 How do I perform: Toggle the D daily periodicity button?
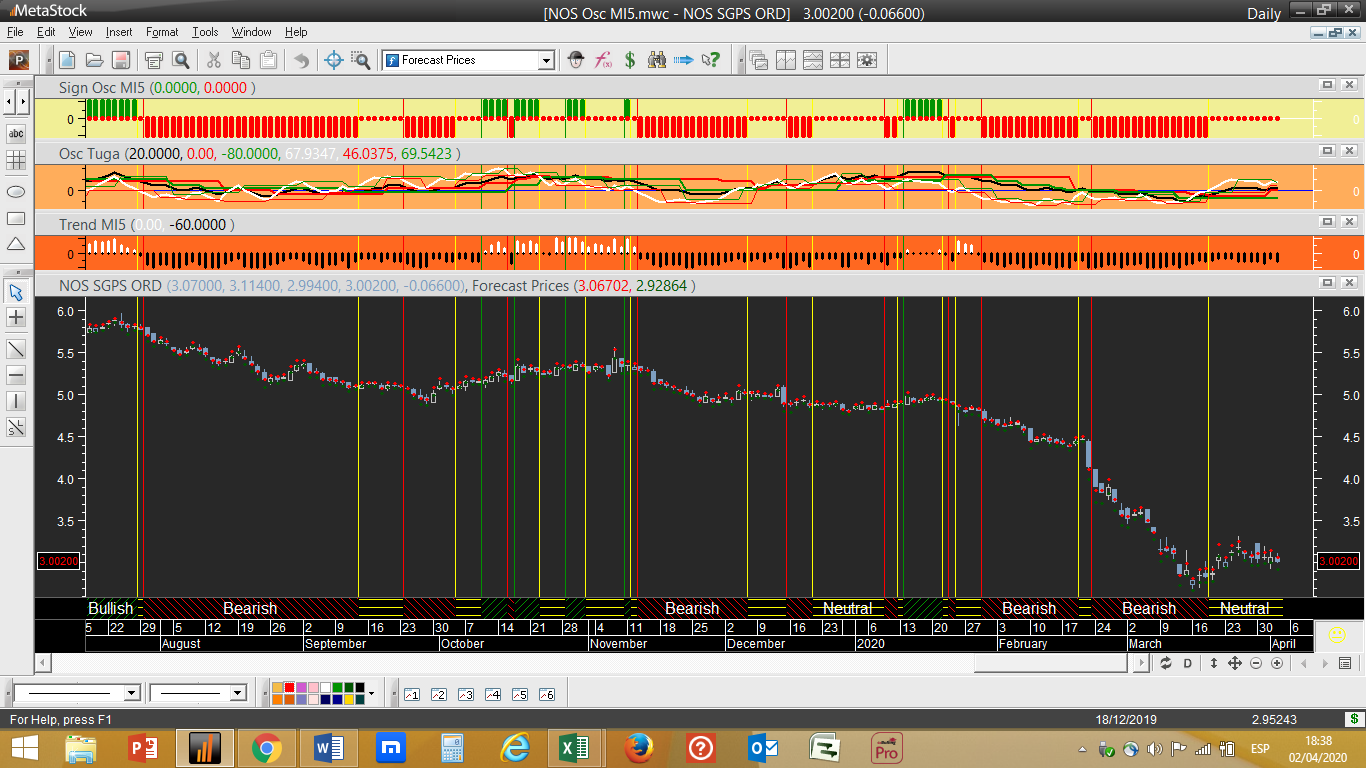pyautogui.click(x=1188, y=663)
